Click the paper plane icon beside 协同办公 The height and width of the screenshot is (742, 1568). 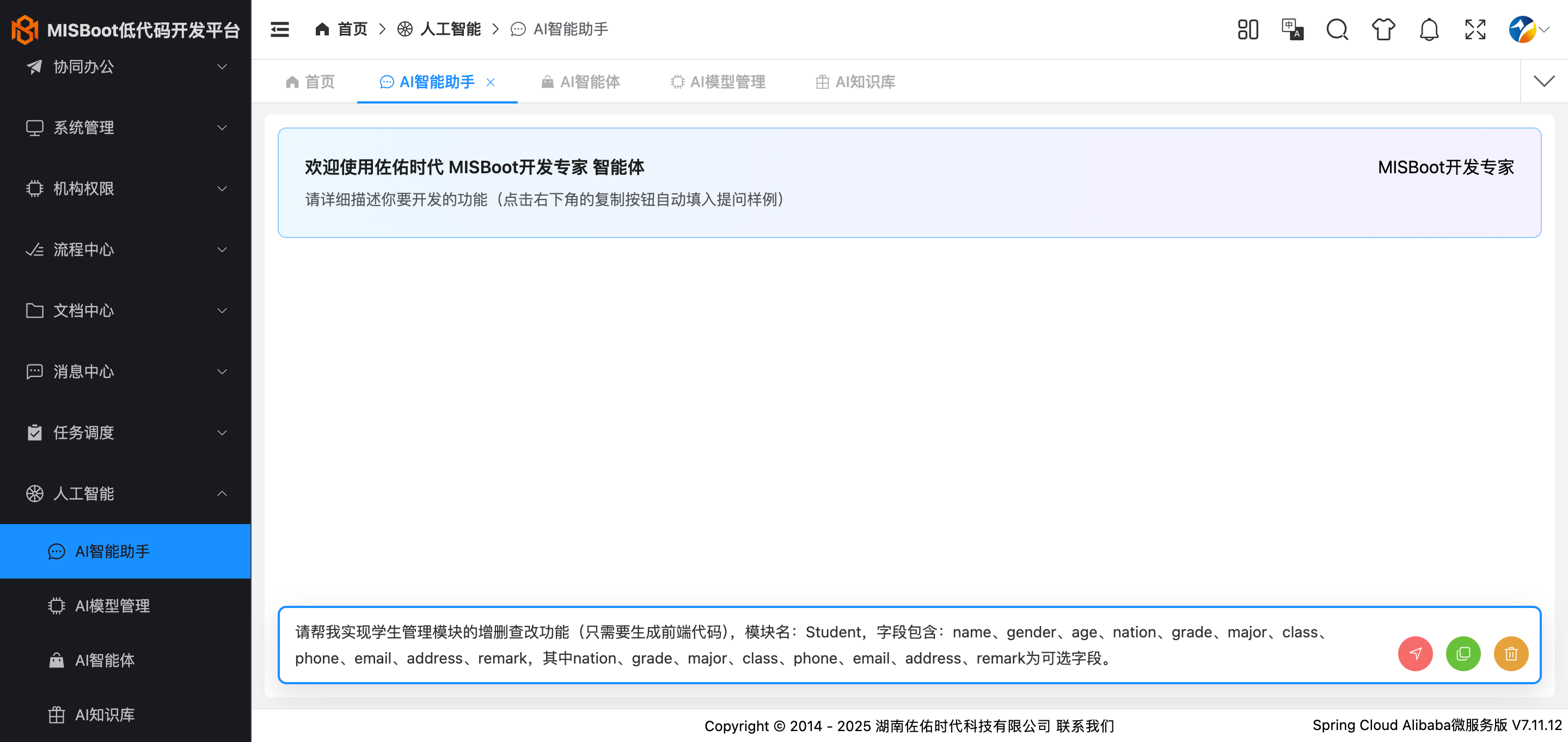click(x=35, y=66)
